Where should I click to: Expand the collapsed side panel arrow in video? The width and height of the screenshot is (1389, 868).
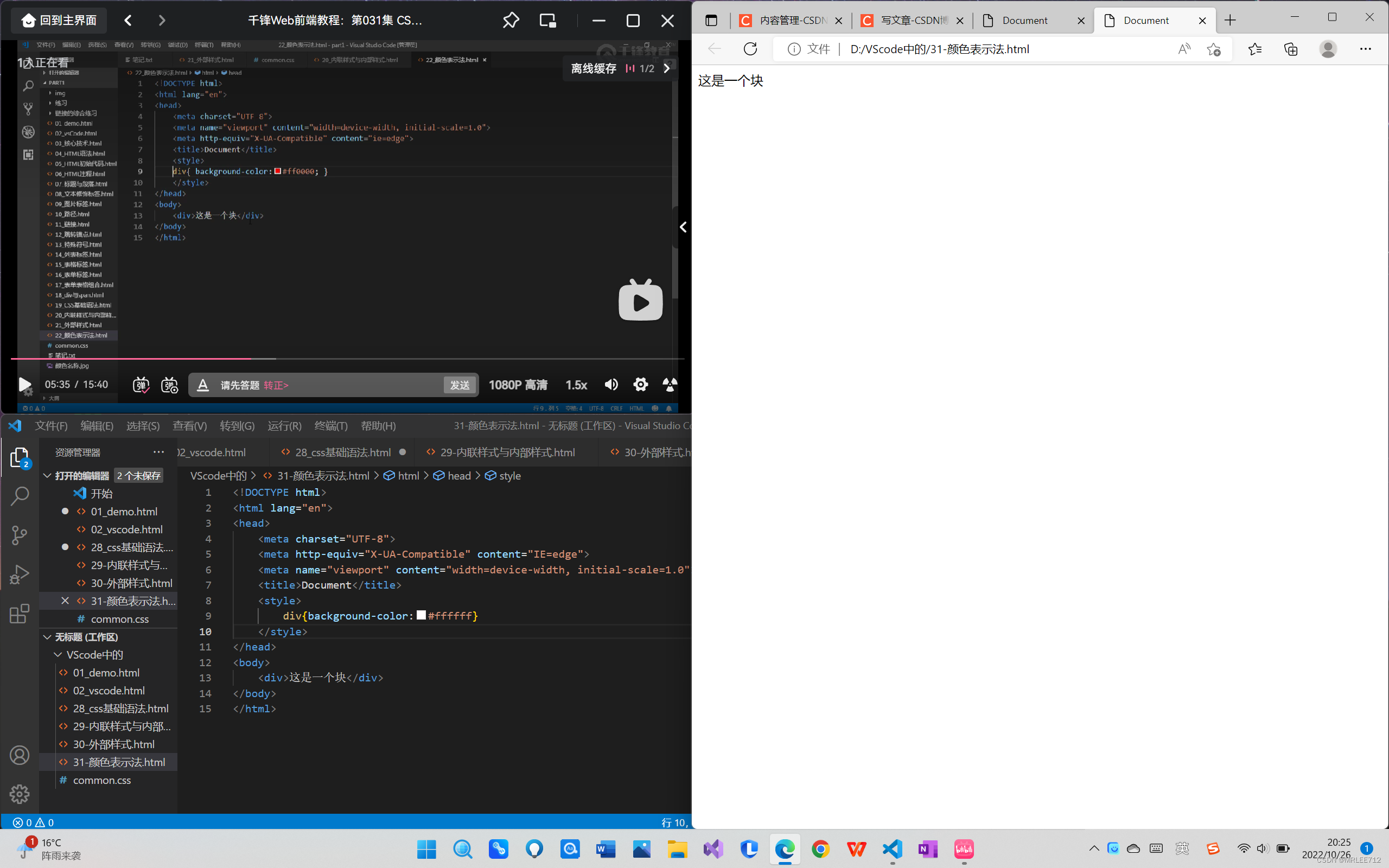(x=683, y=227)
